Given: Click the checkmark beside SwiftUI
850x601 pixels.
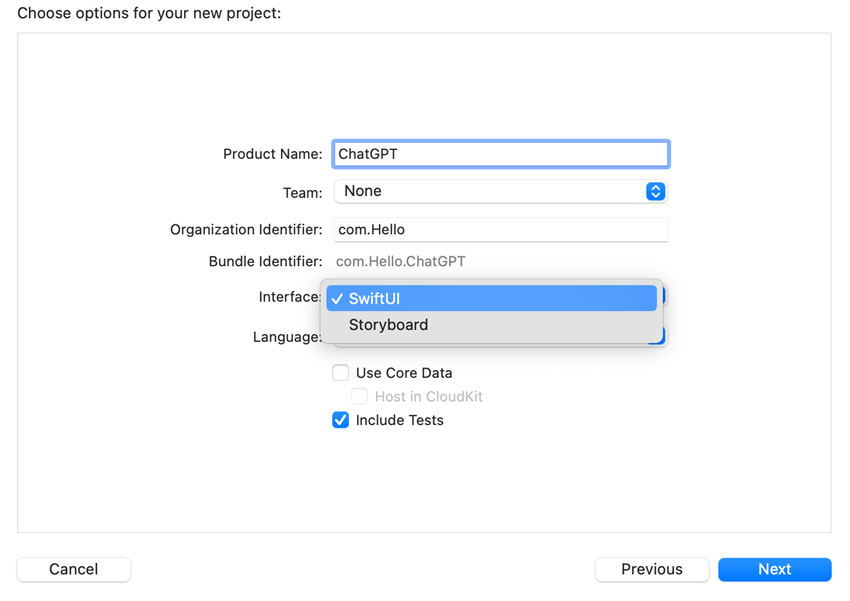Looking at the screenshot, I should pyautogui.click(x=338, y=298).
